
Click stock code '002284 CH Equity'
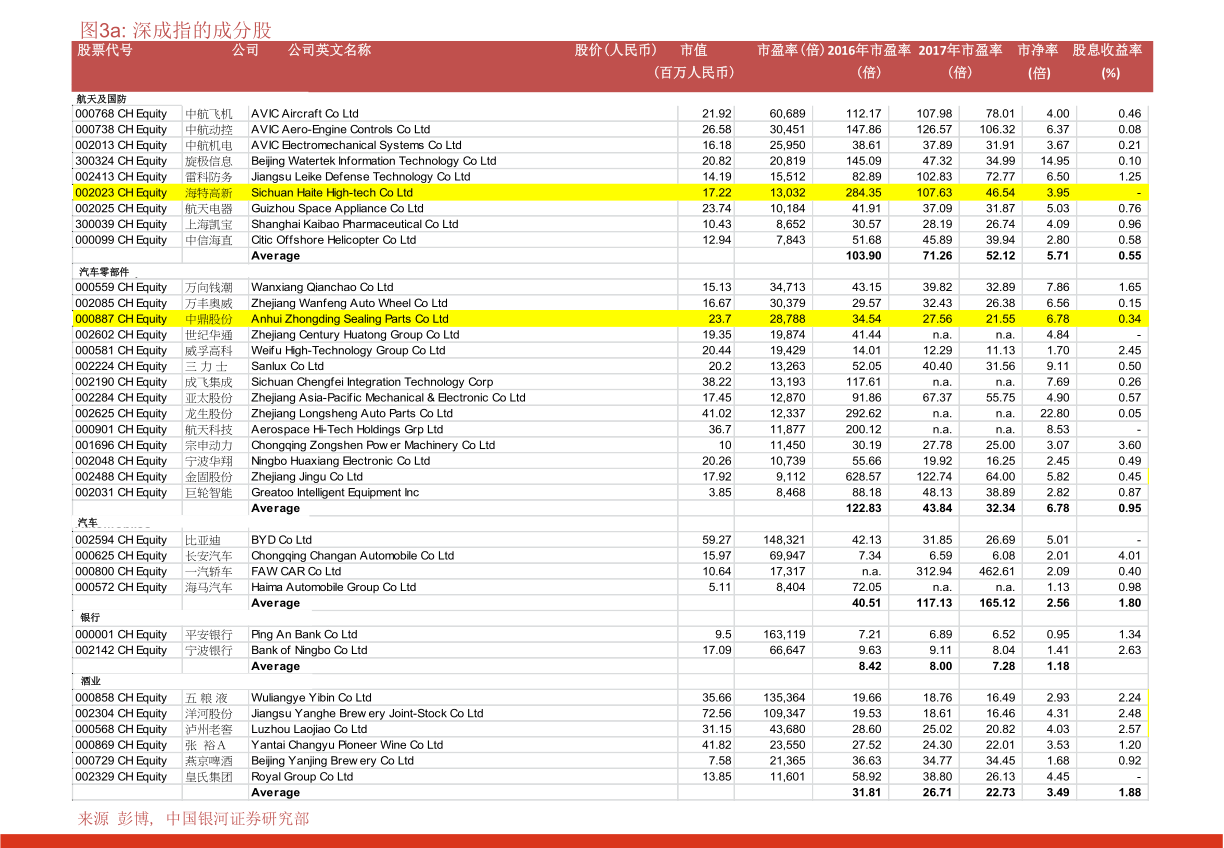click(x=121, y=398)
